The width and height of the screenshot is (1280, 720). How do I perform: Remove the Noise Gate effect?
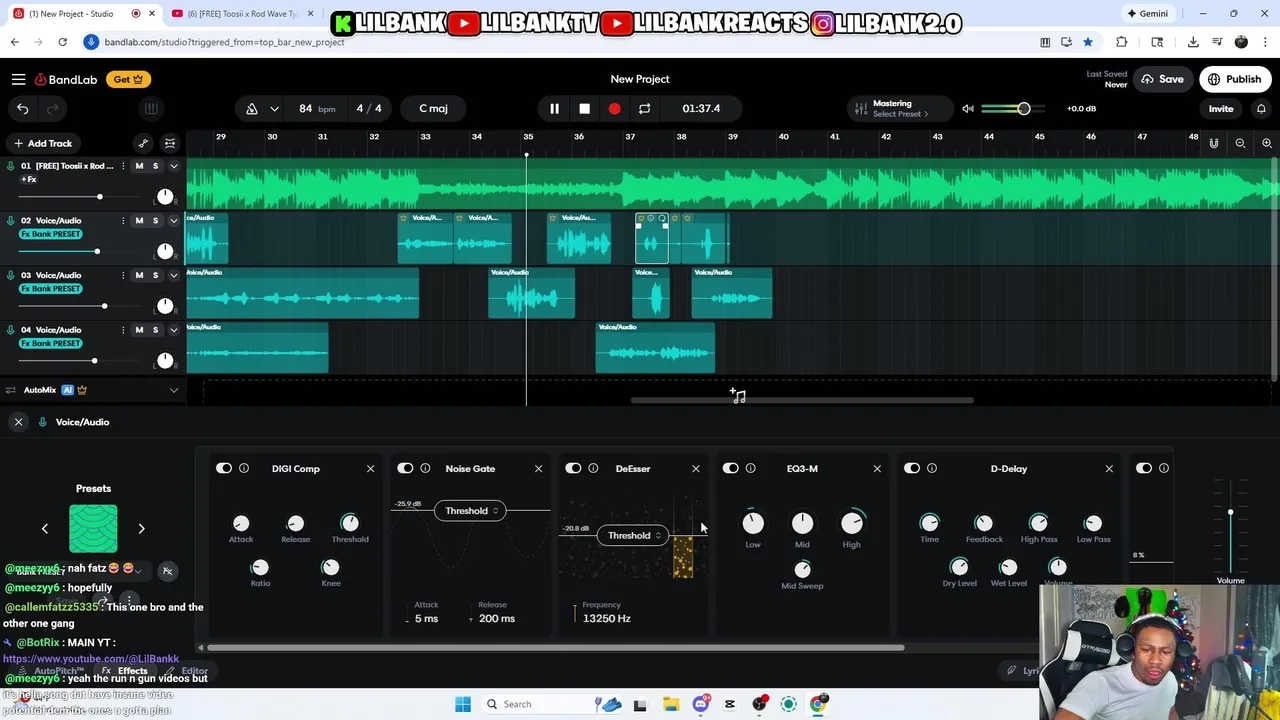coord(538,468)
